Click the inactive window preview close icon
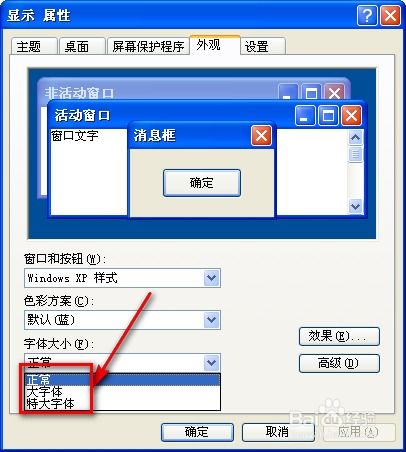Image resolution: width=406 pixels, height=452 pixels. [x=334, y=93]
